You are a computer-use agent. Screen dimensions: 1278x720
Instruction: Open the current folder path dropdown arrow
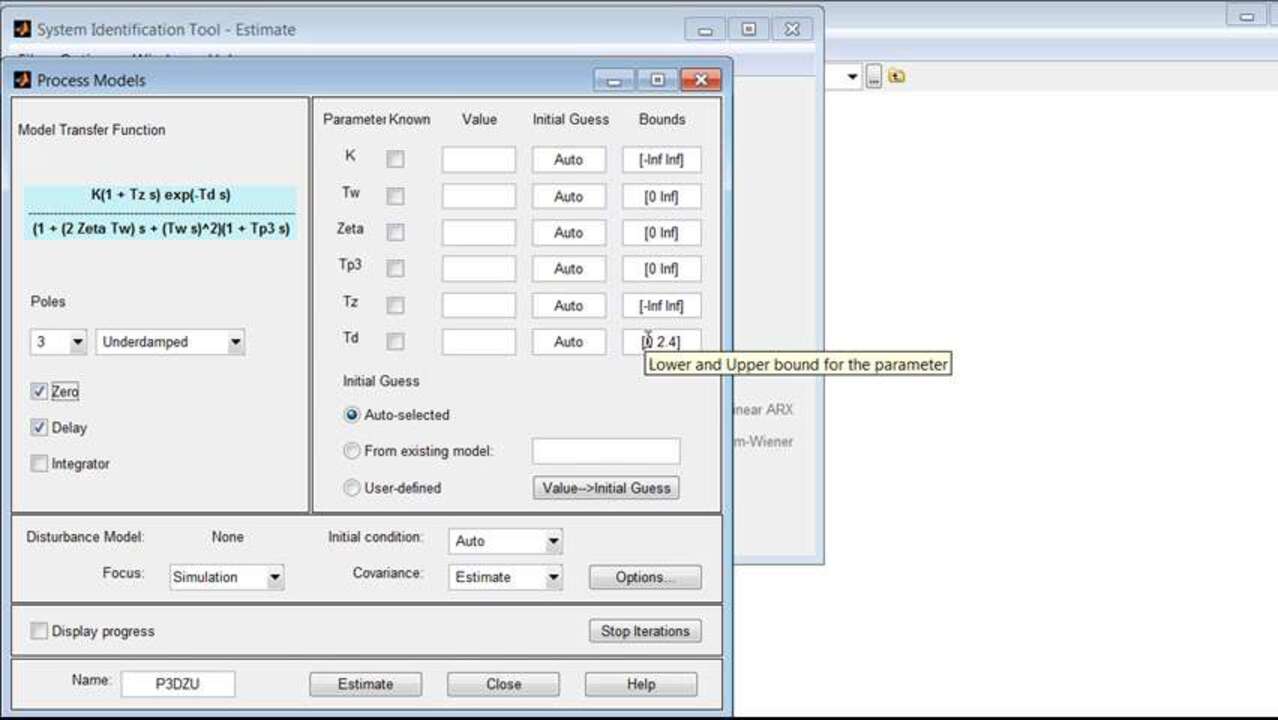tap(852, 77)
